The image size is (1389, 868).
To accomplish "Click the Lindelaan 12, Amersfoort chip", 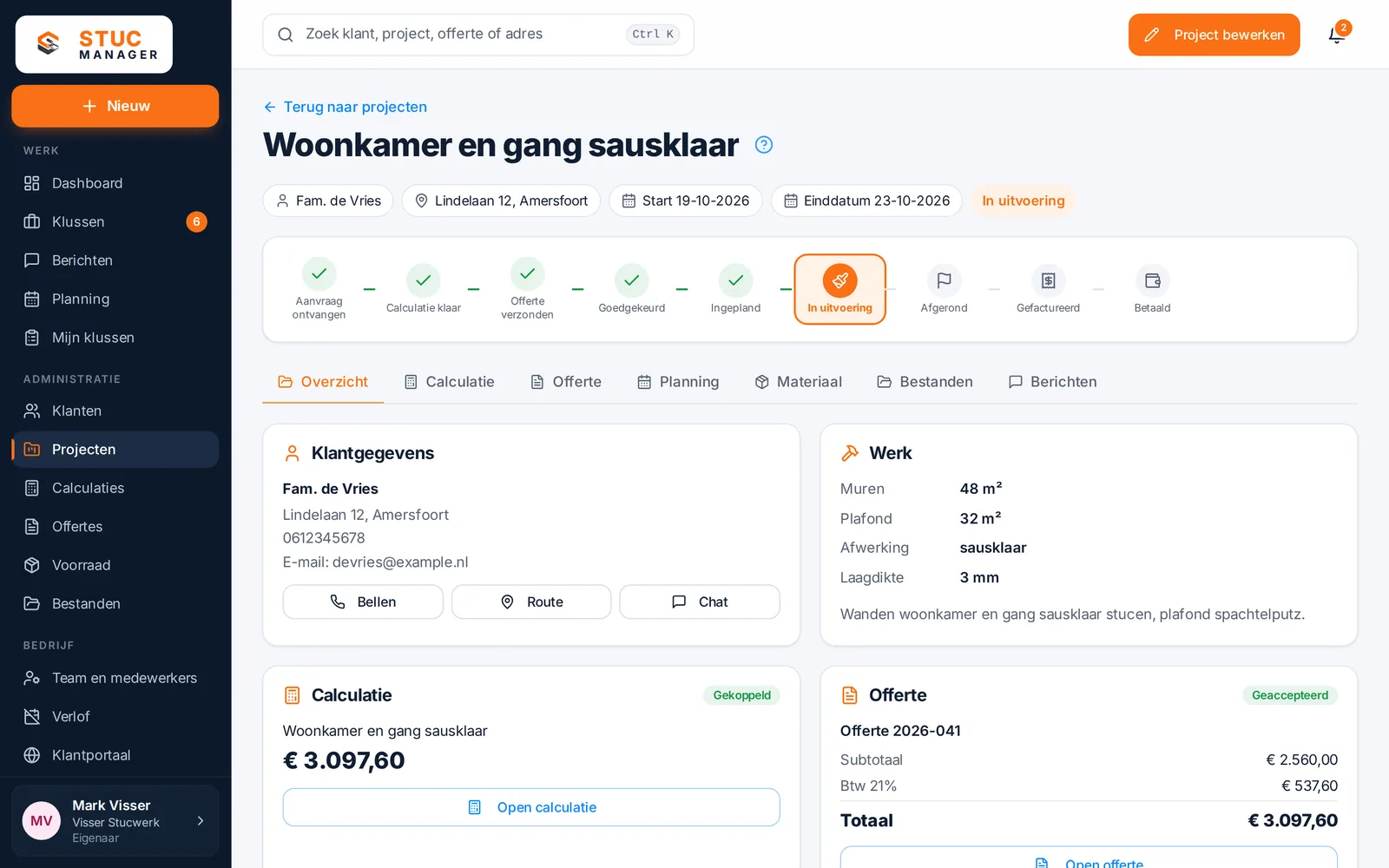I will [501, 201].
